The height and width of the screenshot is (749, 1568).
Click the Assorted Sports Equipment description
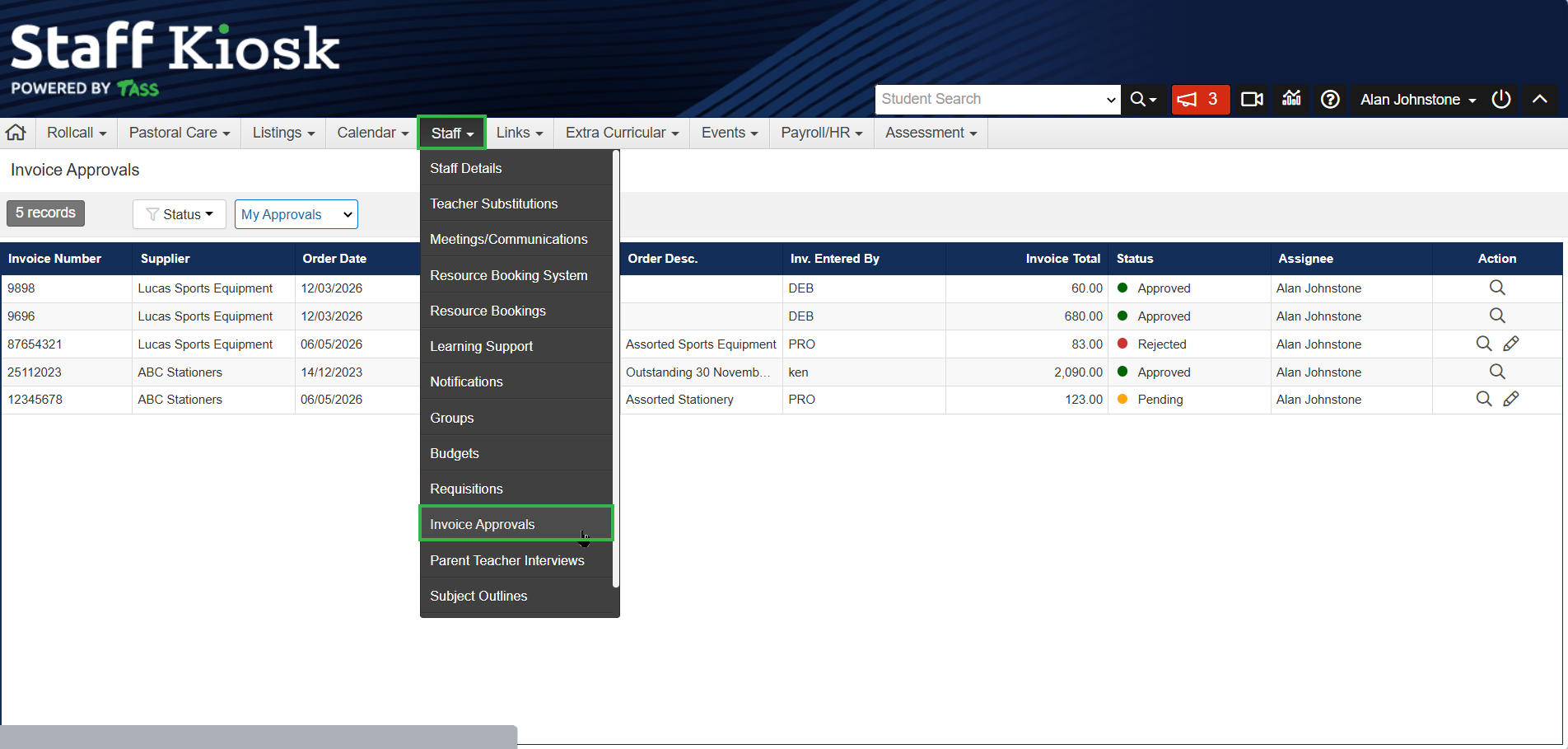[x=701, y=344]
